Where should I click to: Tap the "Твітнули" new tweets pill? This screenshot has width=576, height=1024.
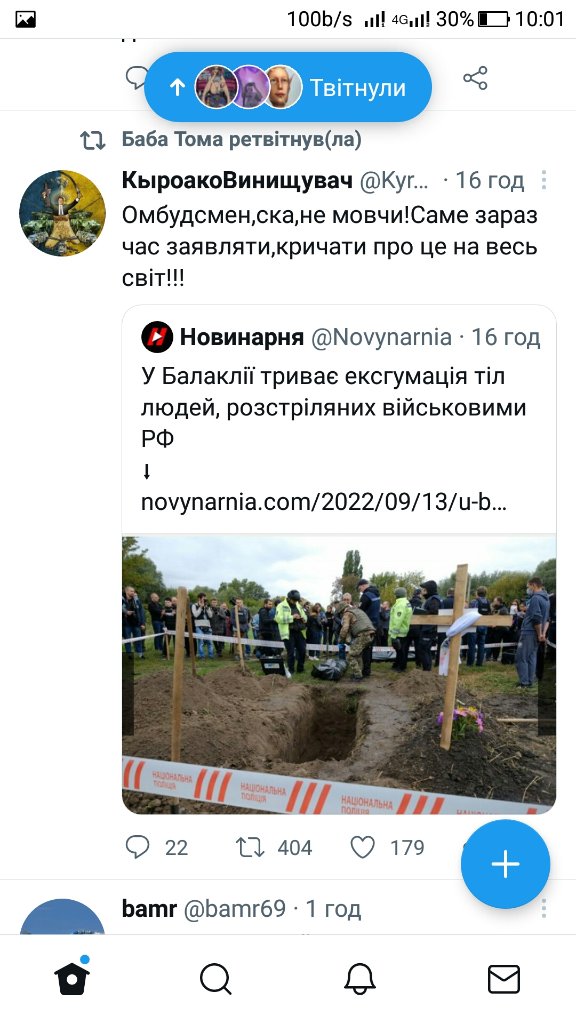point(288,87)
